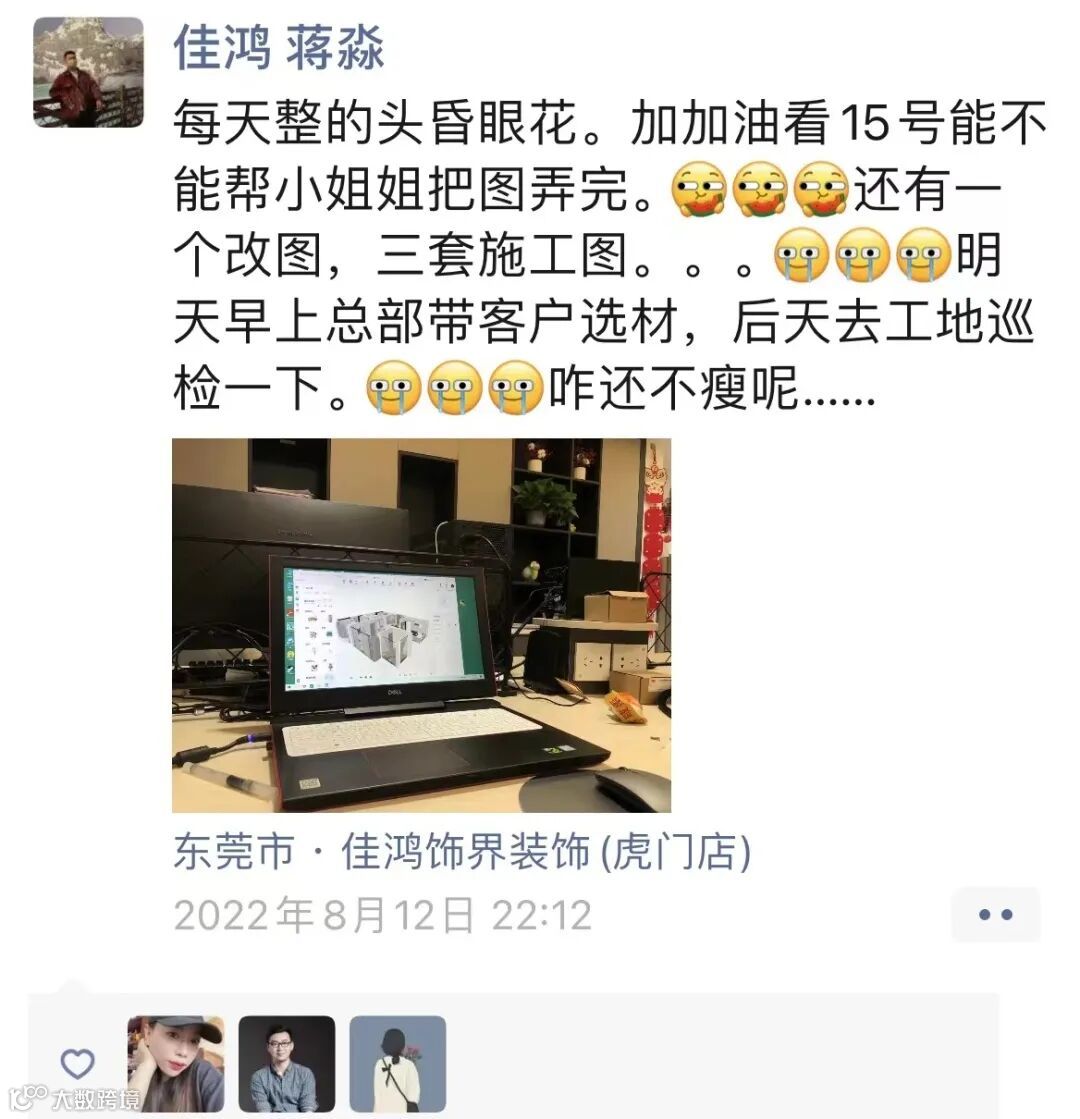Tap first crying emoji after 三套施工图

tap(802, 255)
